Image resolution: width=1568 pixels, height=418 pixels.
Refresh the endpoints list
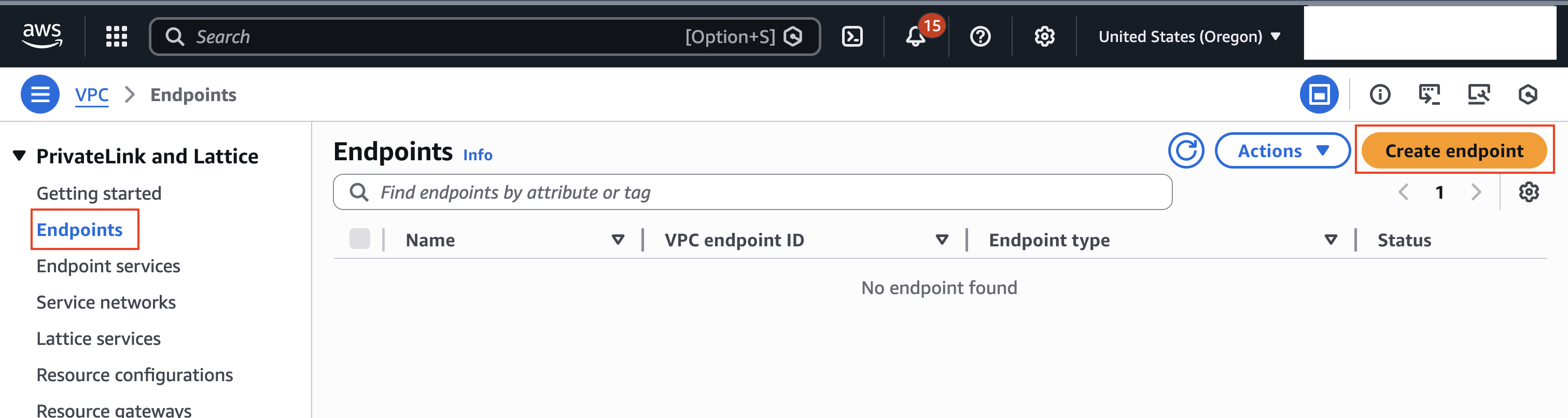pyautogui.click(x=1186, y=151)
